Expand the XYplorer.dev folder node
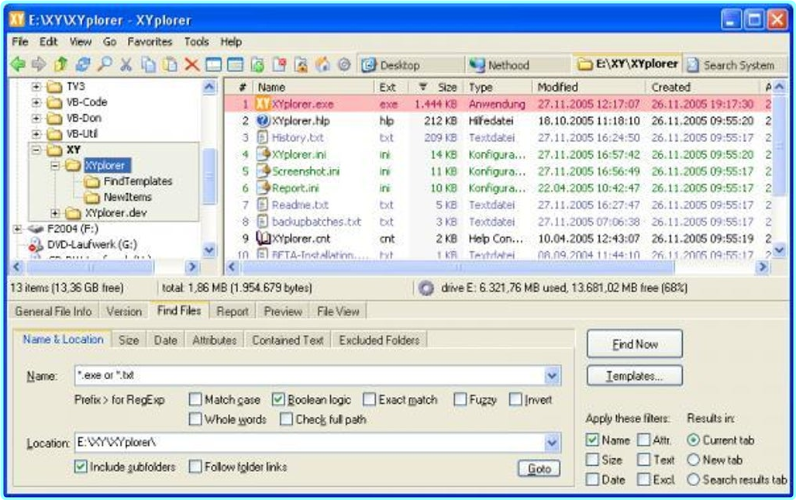 tap(55, 213)
